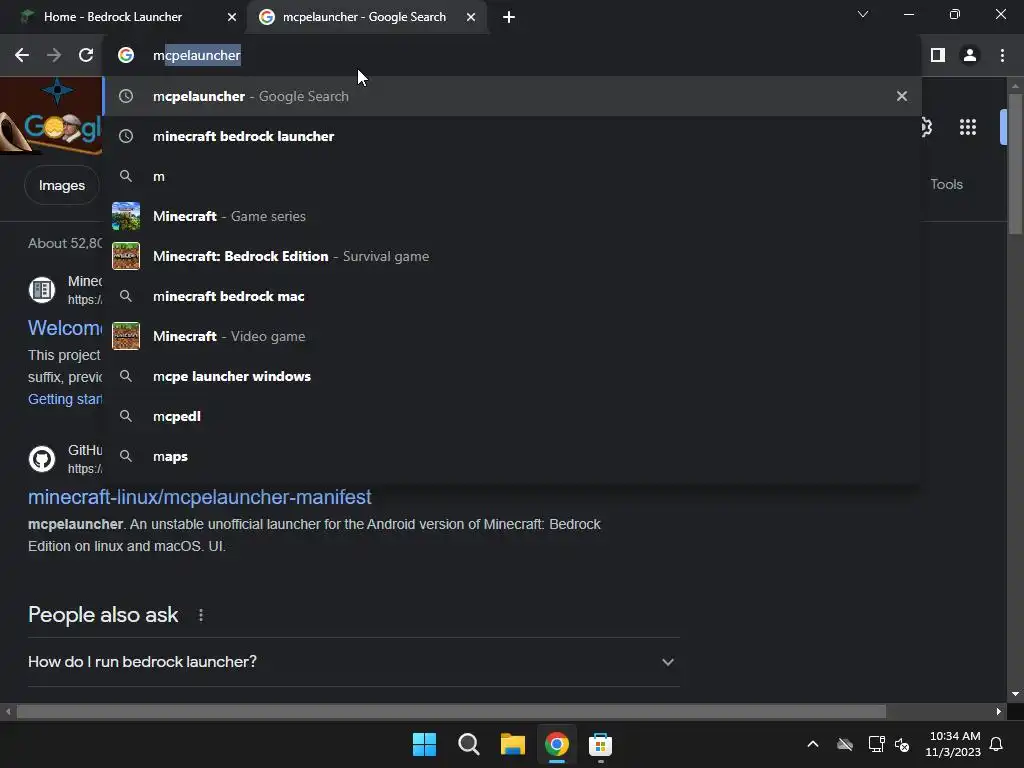Open File Explorer from taskbar

pyautogui.click(x=513, y=744)
